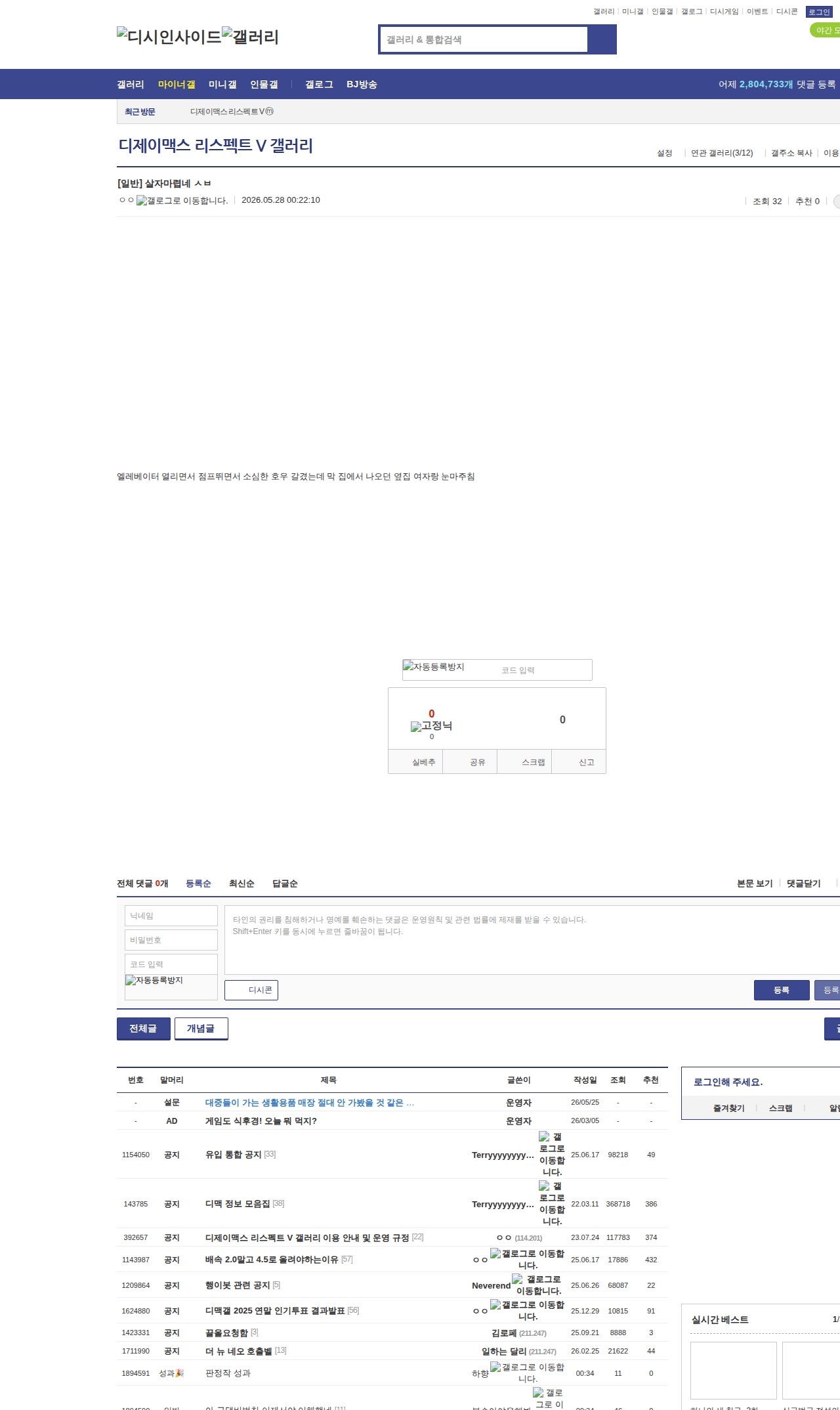Click the 디시콘 button in comment form
The width and height of the screenshot is (840, 1410).
point(251,990)
